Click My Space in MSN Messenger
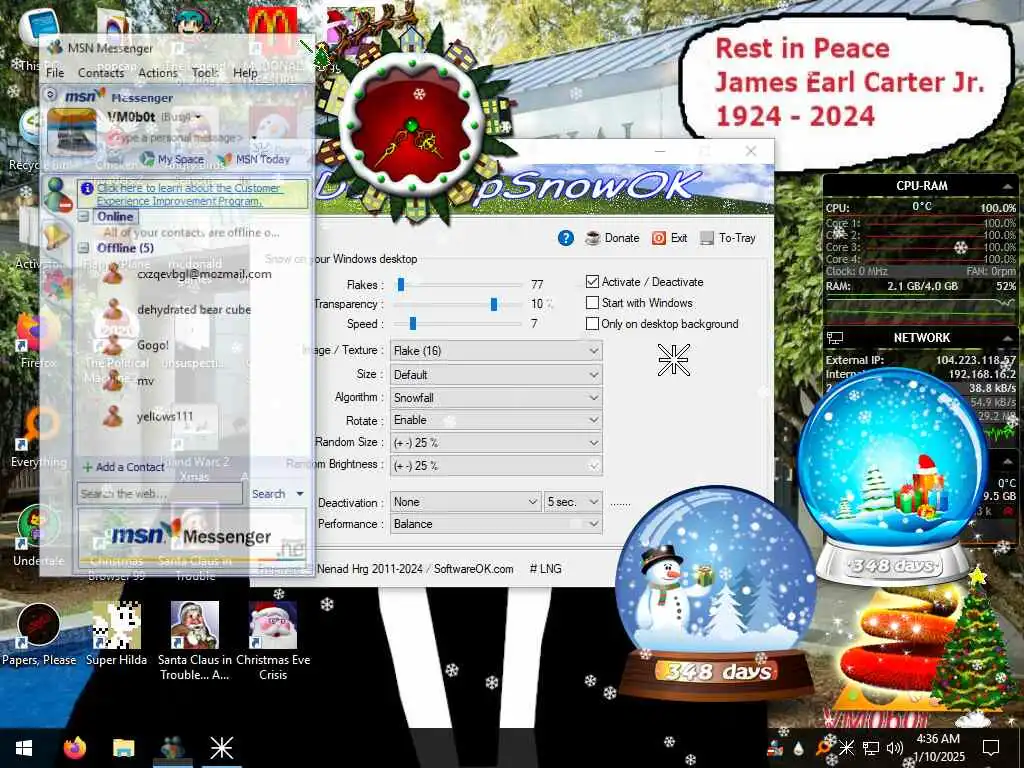Image resolution: width=1024 pixels, height=768 pixels. click(173, 159)
